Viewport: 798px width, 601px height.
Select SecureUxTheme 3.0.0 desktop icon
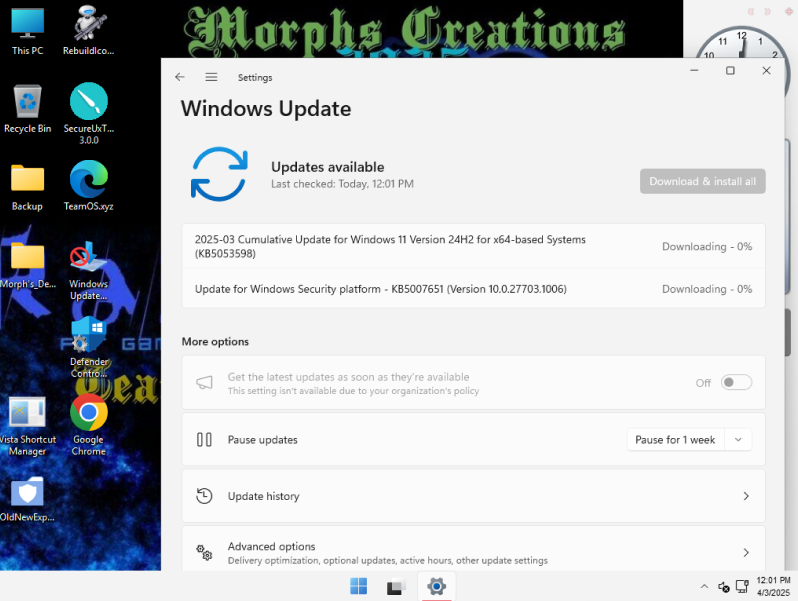click(x=89, y=114)
